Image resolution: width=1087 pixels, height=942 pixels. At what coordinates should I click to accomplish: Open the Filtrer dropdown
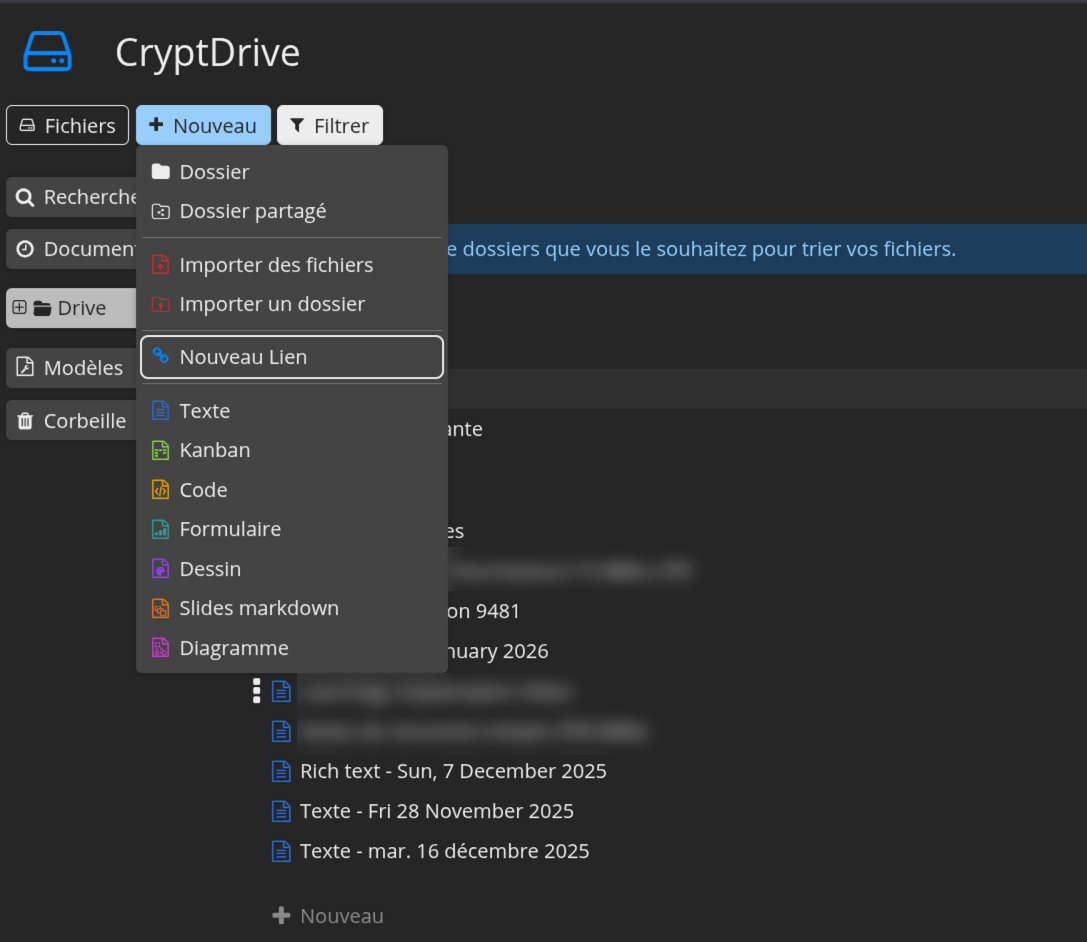click(x=329, y=125)
